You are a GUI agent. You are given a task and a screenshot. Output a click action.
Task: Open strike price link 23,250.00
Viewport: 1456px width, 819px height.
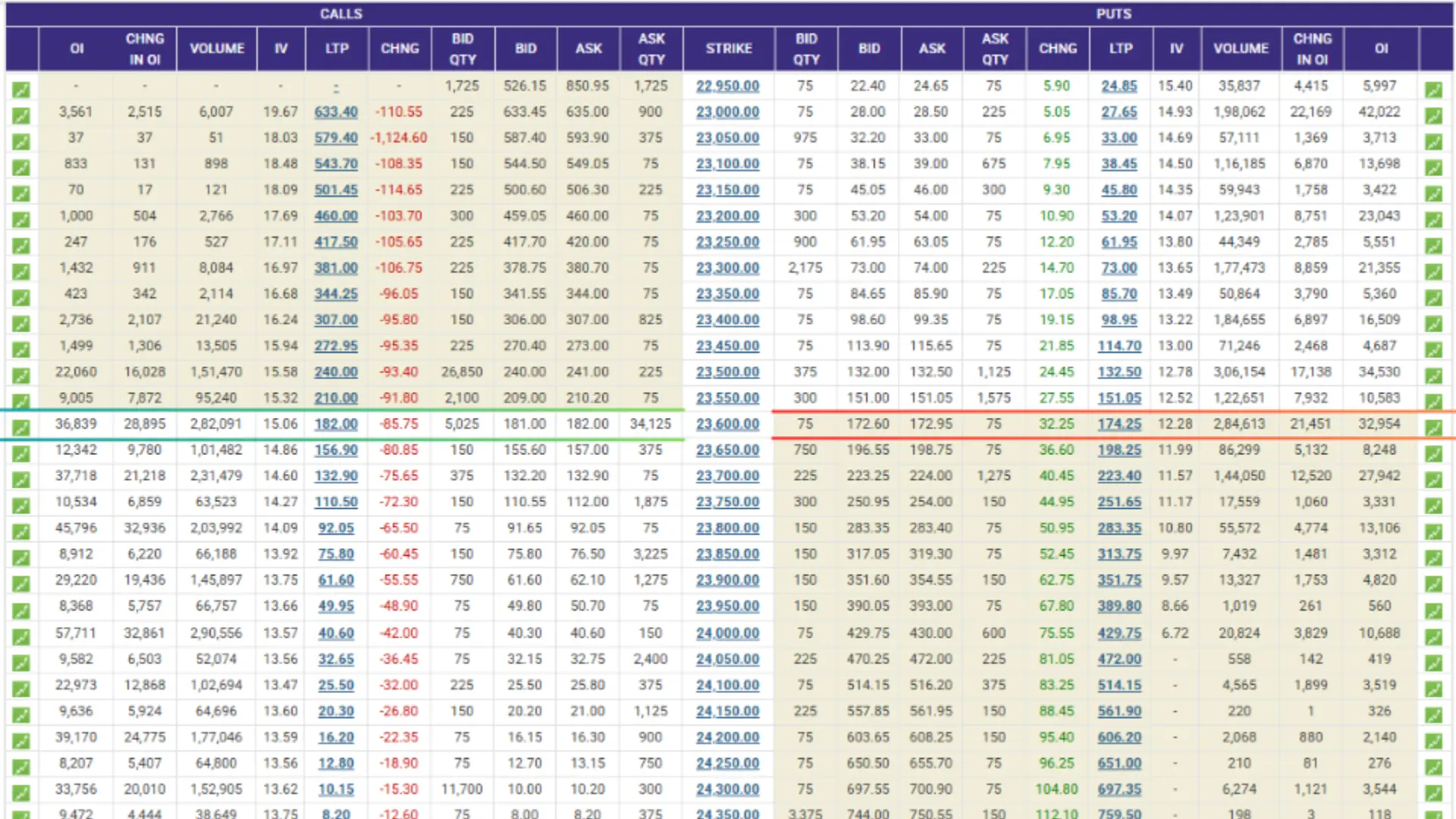click(728, 242)
